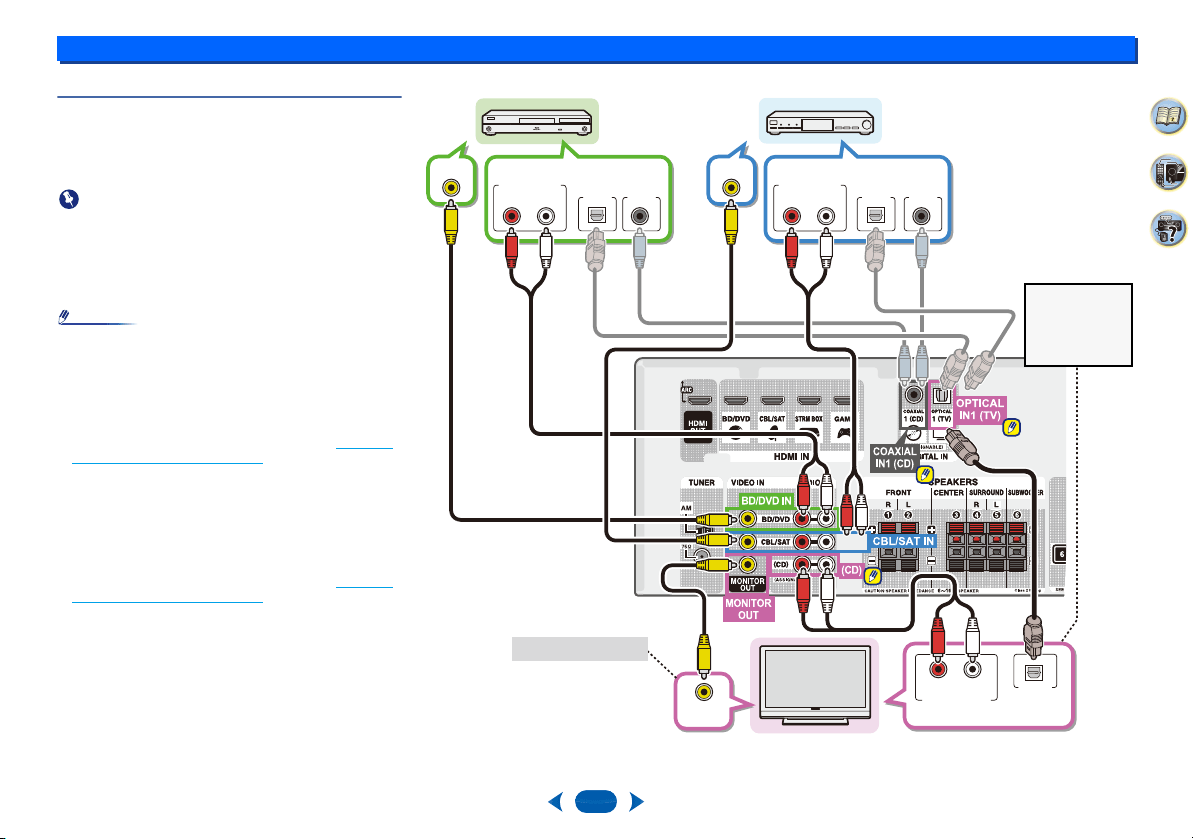Click the blue CBL/SAT IN label
1193x839 pixels.
(903, 542)
